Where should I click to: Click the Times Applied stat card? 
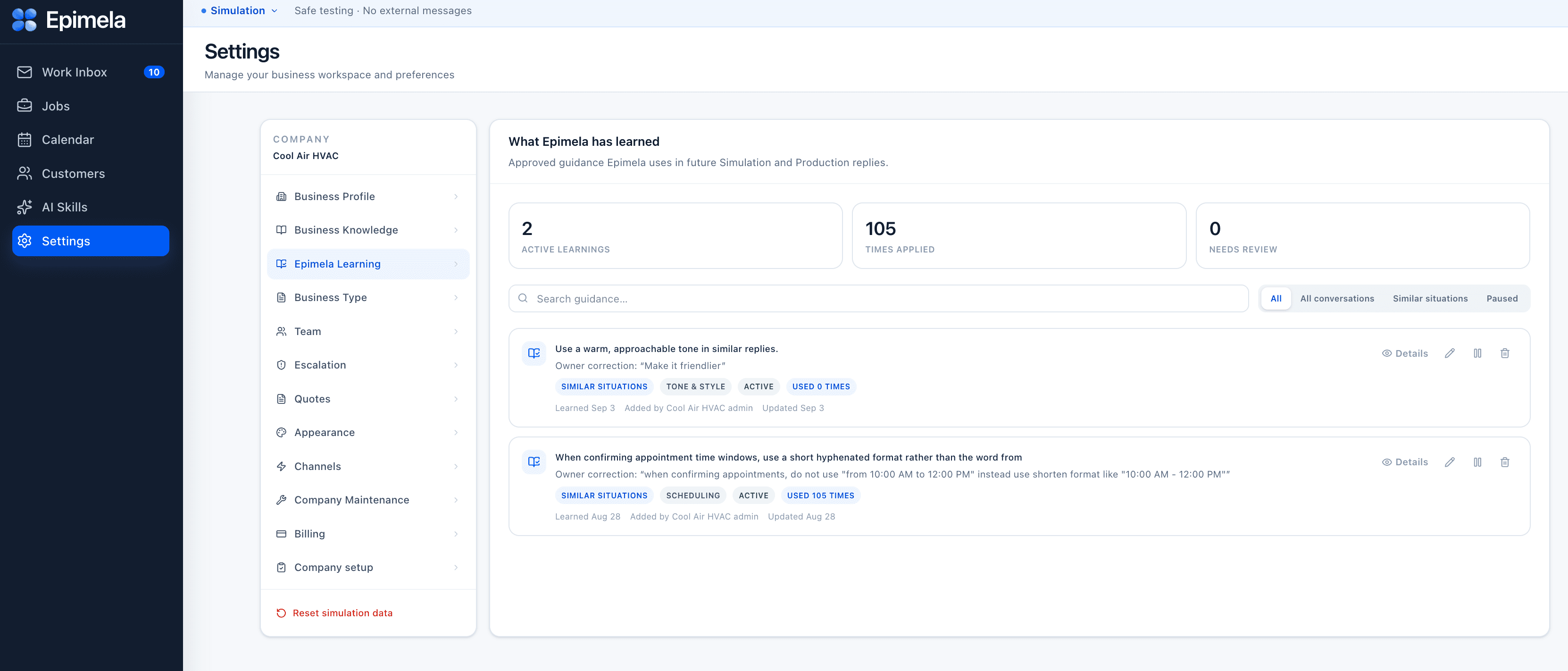click(x=1019, y=235)
